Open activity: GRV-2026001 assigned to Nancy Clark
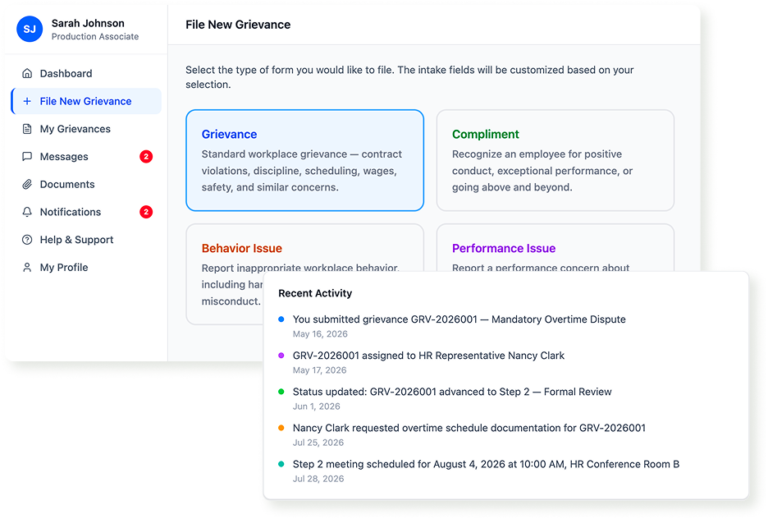The width and height of the screenshot is (768, 519). (429, 355)
